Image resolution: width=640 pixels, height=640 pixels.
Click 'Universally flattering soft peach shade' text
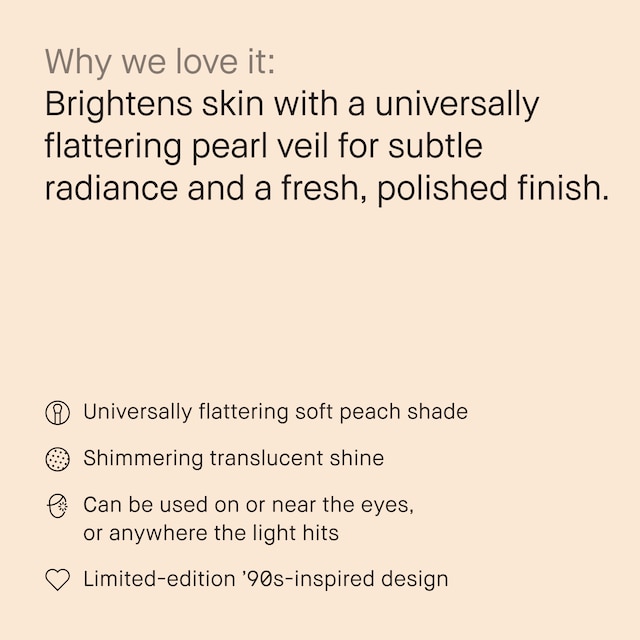[276, 412]
